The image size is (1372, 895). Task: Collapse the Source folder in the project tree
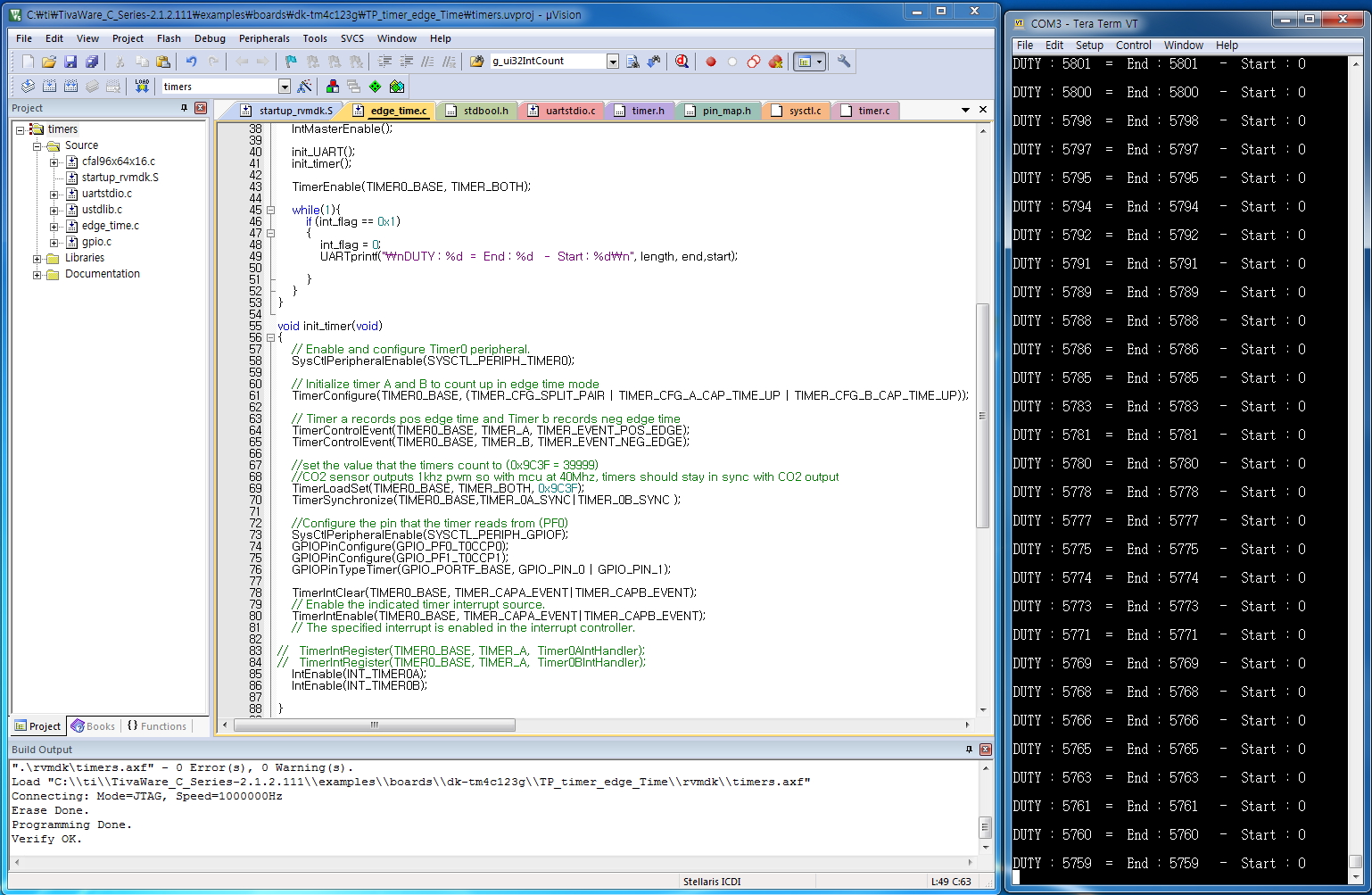click(x=37, y=145)
